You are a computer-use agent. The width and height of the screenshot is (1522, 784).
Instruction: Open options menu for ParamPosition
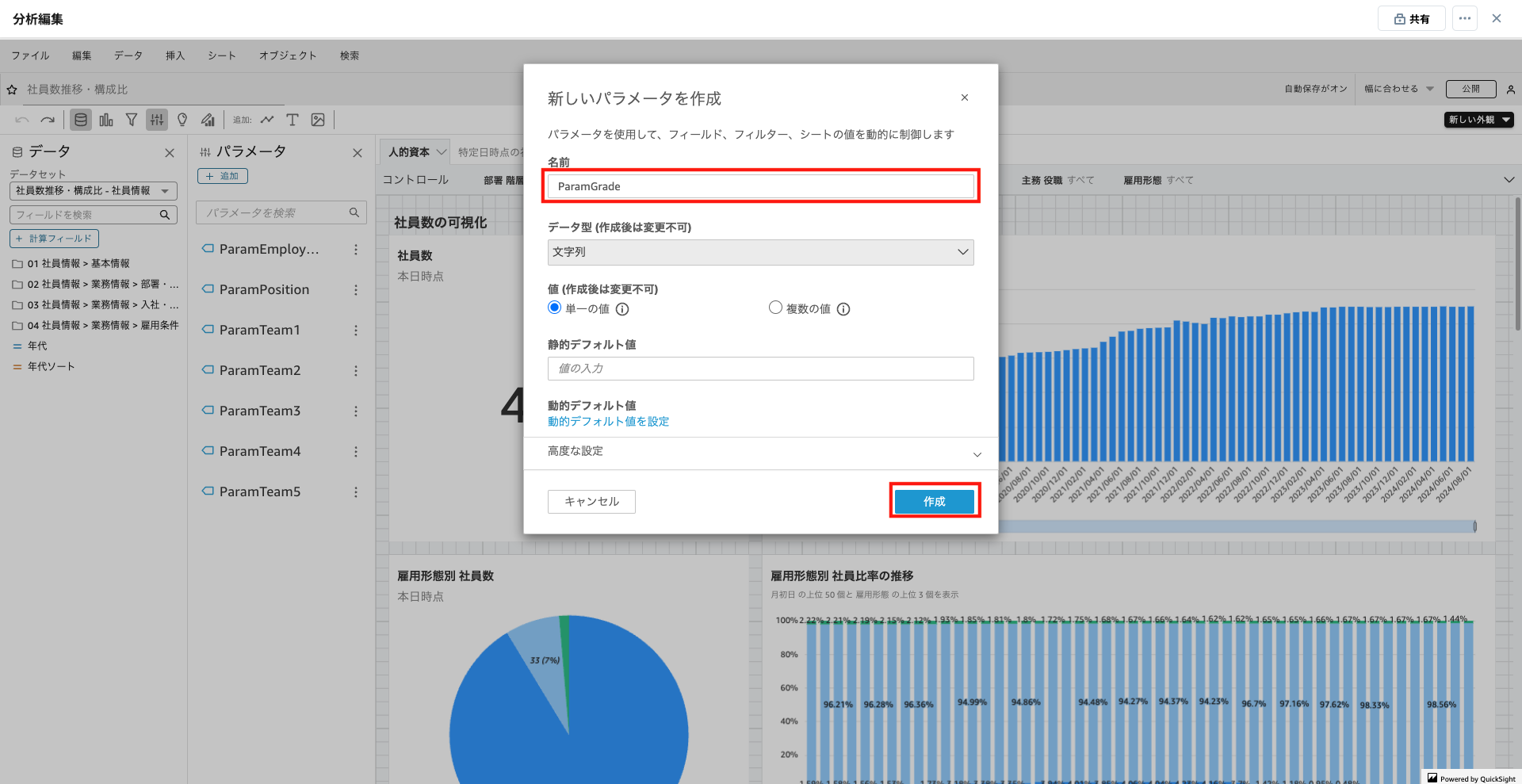pos(356,290)
